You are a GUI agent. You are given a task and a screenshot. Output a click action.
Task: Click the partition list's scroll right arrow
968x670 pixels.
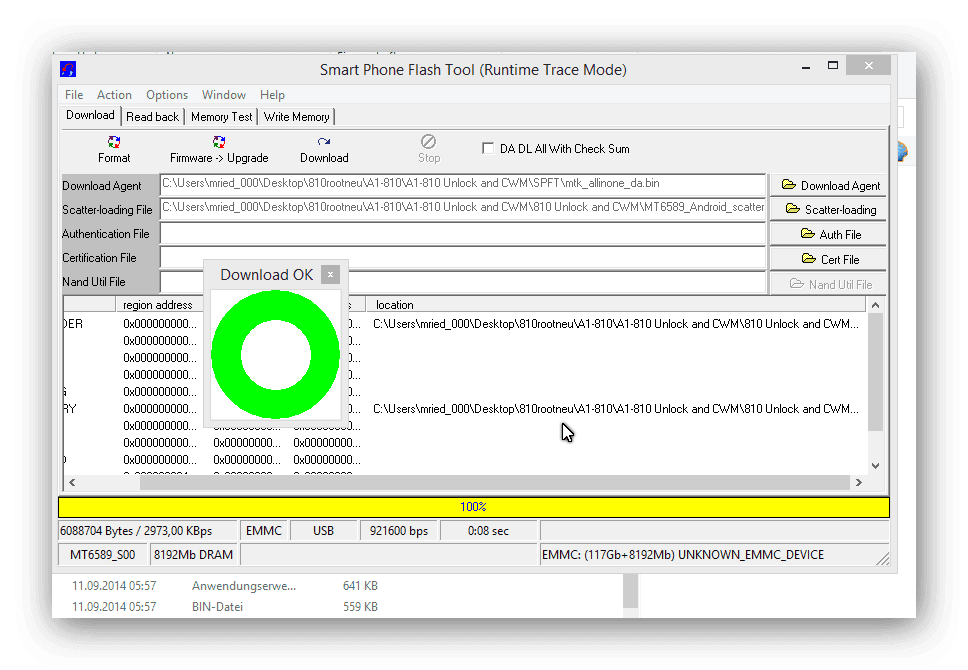(859, 482)
